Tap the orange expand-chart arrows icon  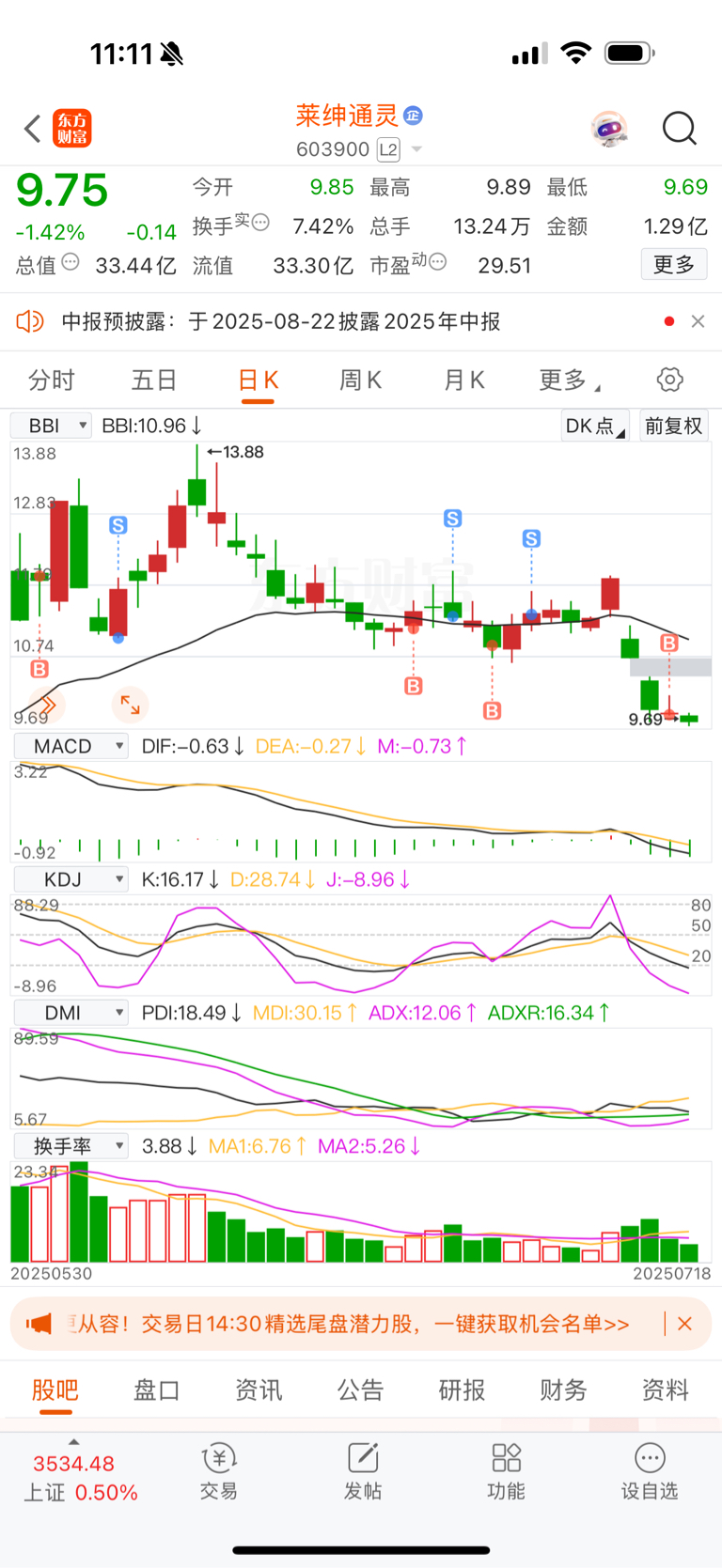131,704
